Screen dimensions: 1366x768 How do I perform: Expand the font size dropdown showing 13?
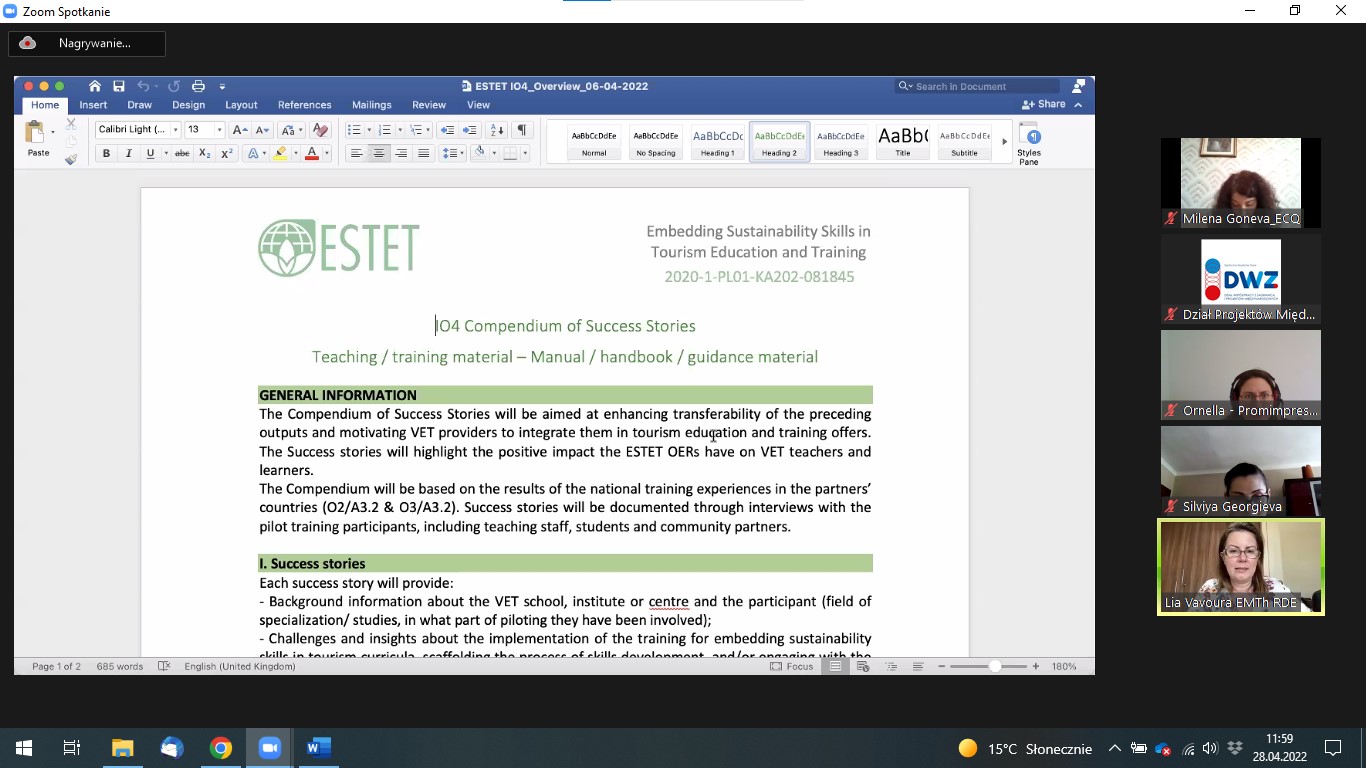(219, 130)
